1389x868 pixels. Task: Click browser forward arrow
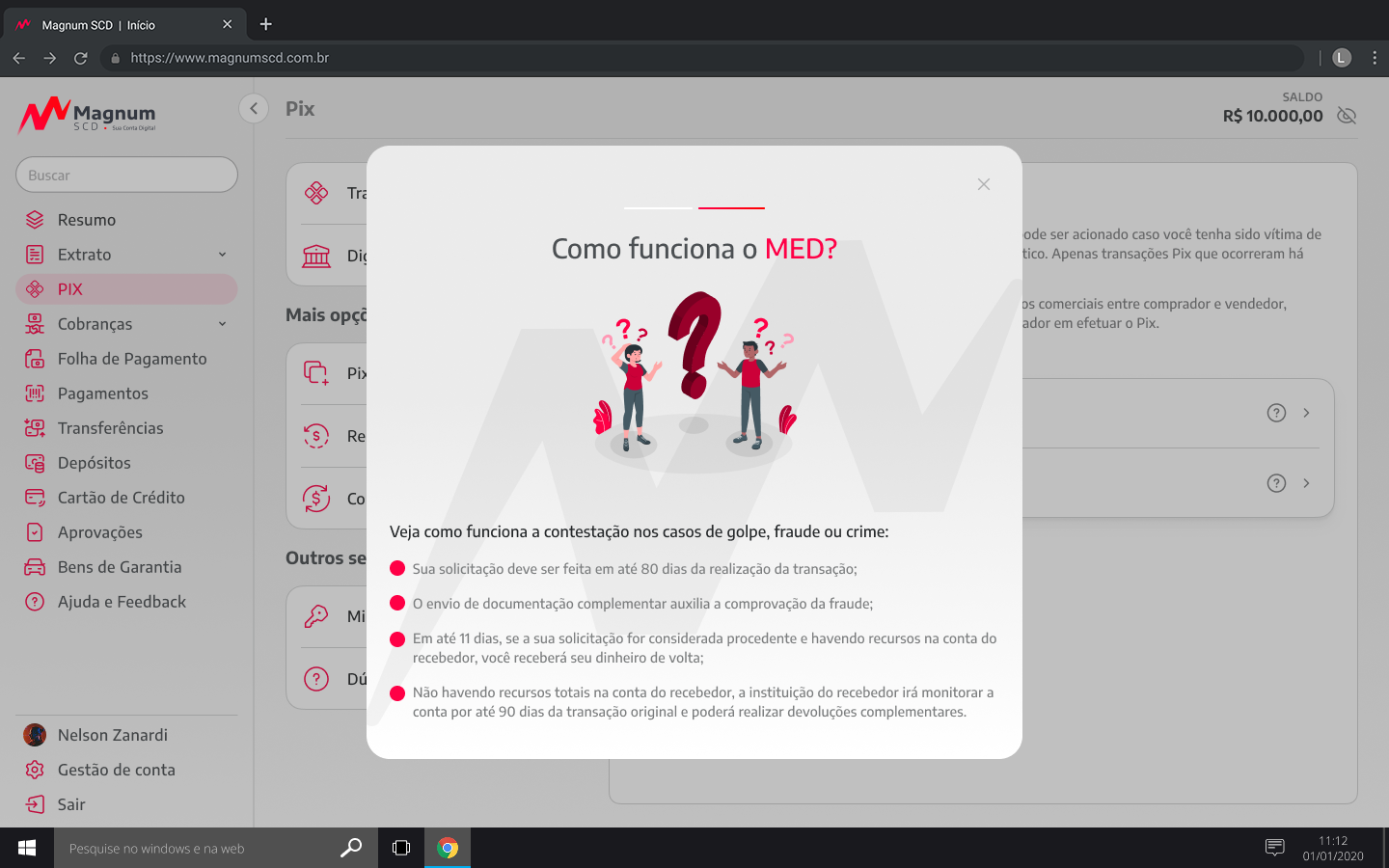click(50, 58)
